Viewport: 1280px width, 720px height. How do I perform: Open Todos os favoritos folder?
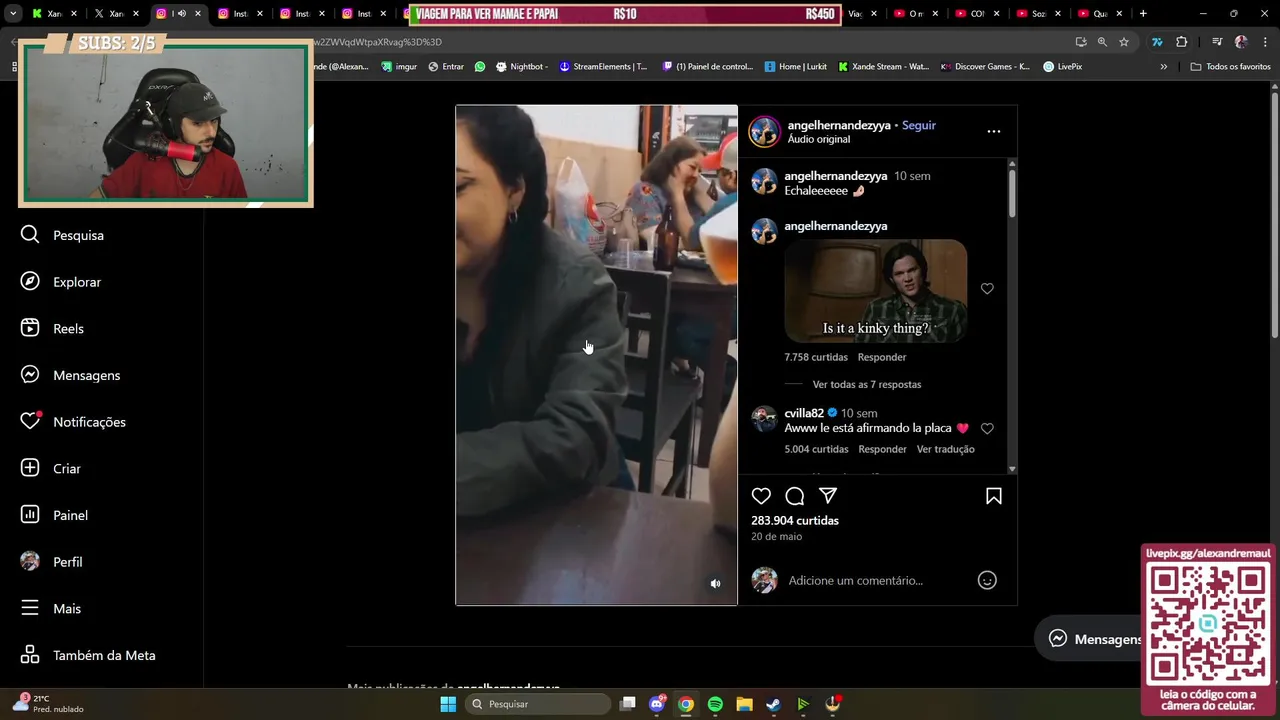pos(1230,67)
